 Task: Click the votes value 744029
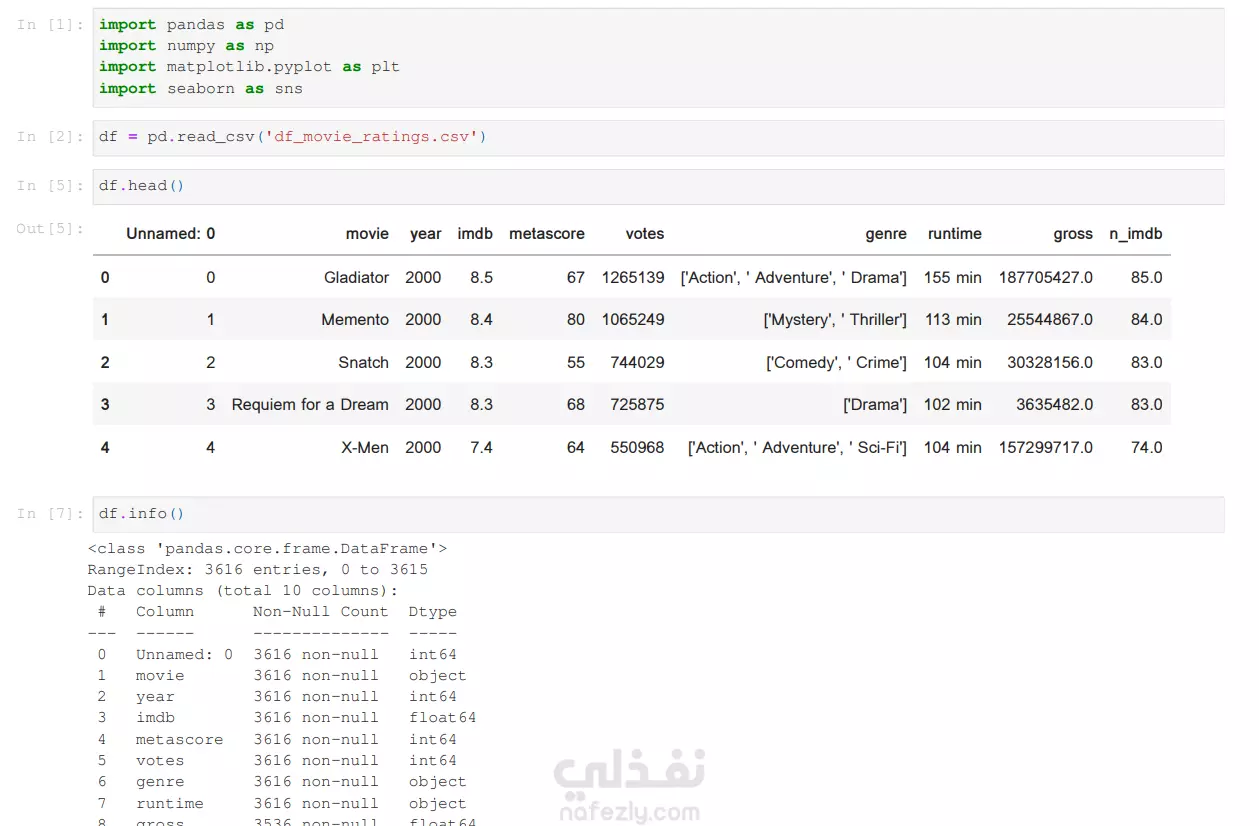coord(637,362)
